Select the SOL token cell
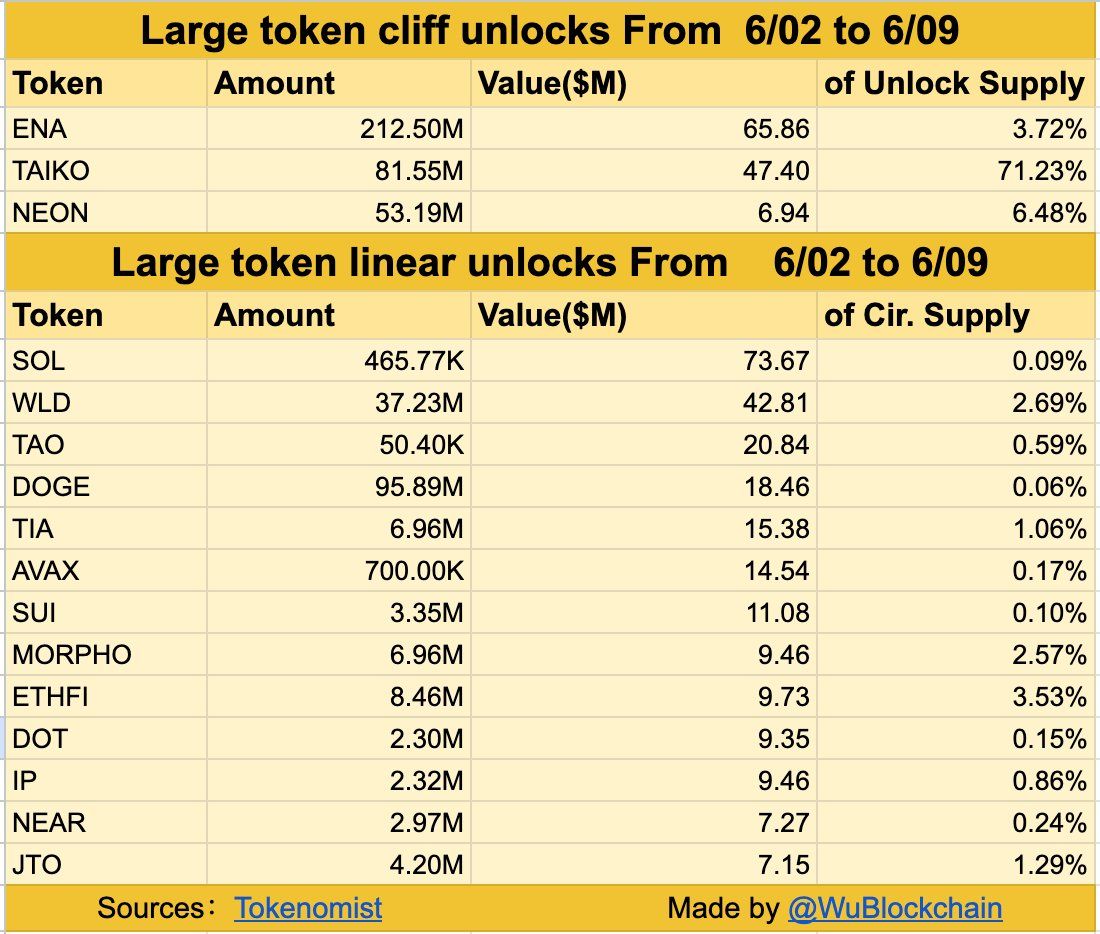Viewport: 1100px width, 934px height. [107, 360]
